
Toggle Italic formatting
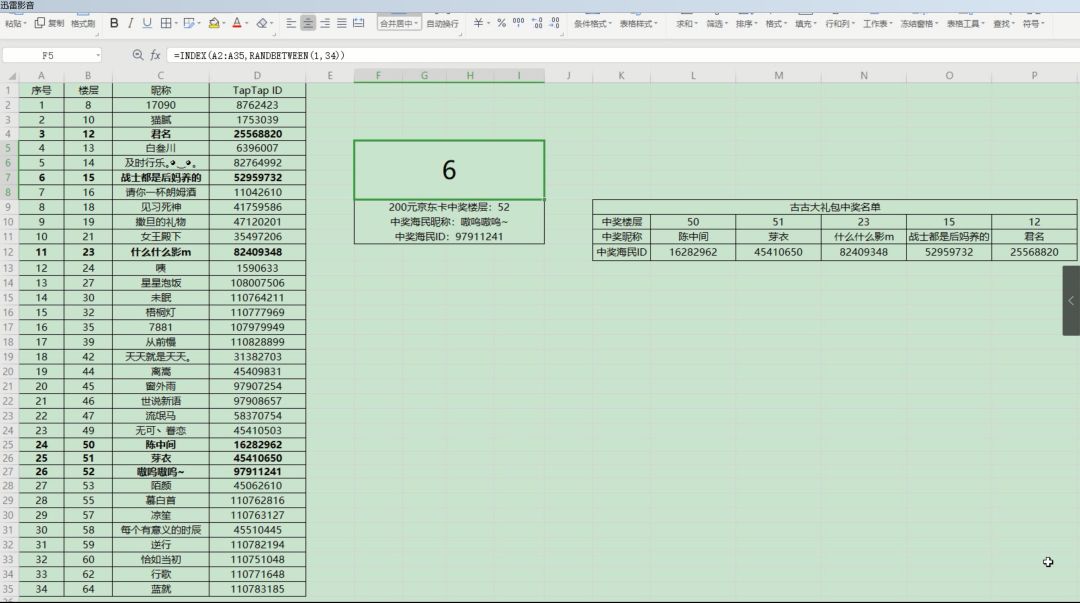pyautogui.click(x=130, y=23)
